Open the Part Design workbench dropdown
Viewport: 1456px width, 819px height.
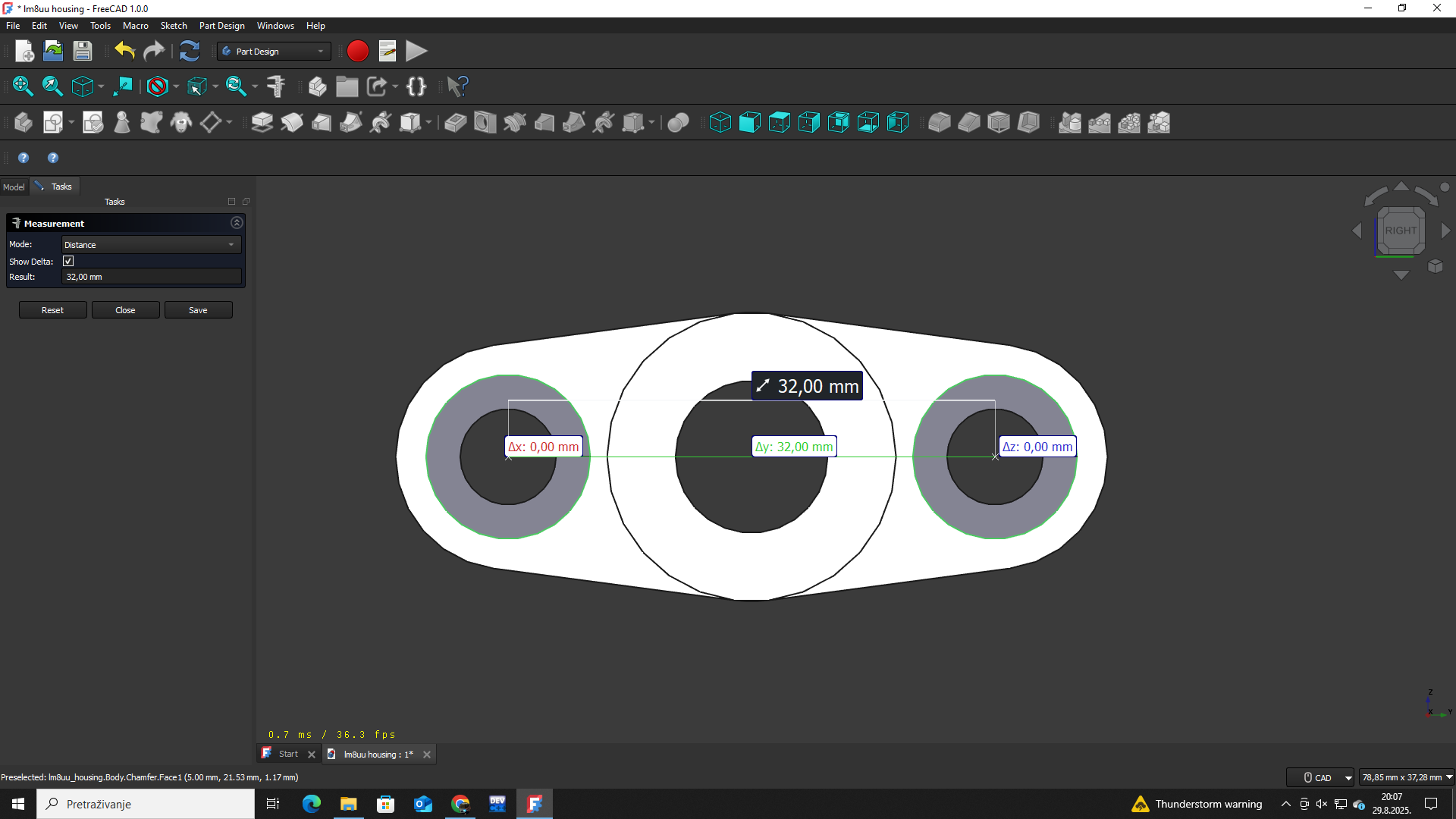pos(274,52)
